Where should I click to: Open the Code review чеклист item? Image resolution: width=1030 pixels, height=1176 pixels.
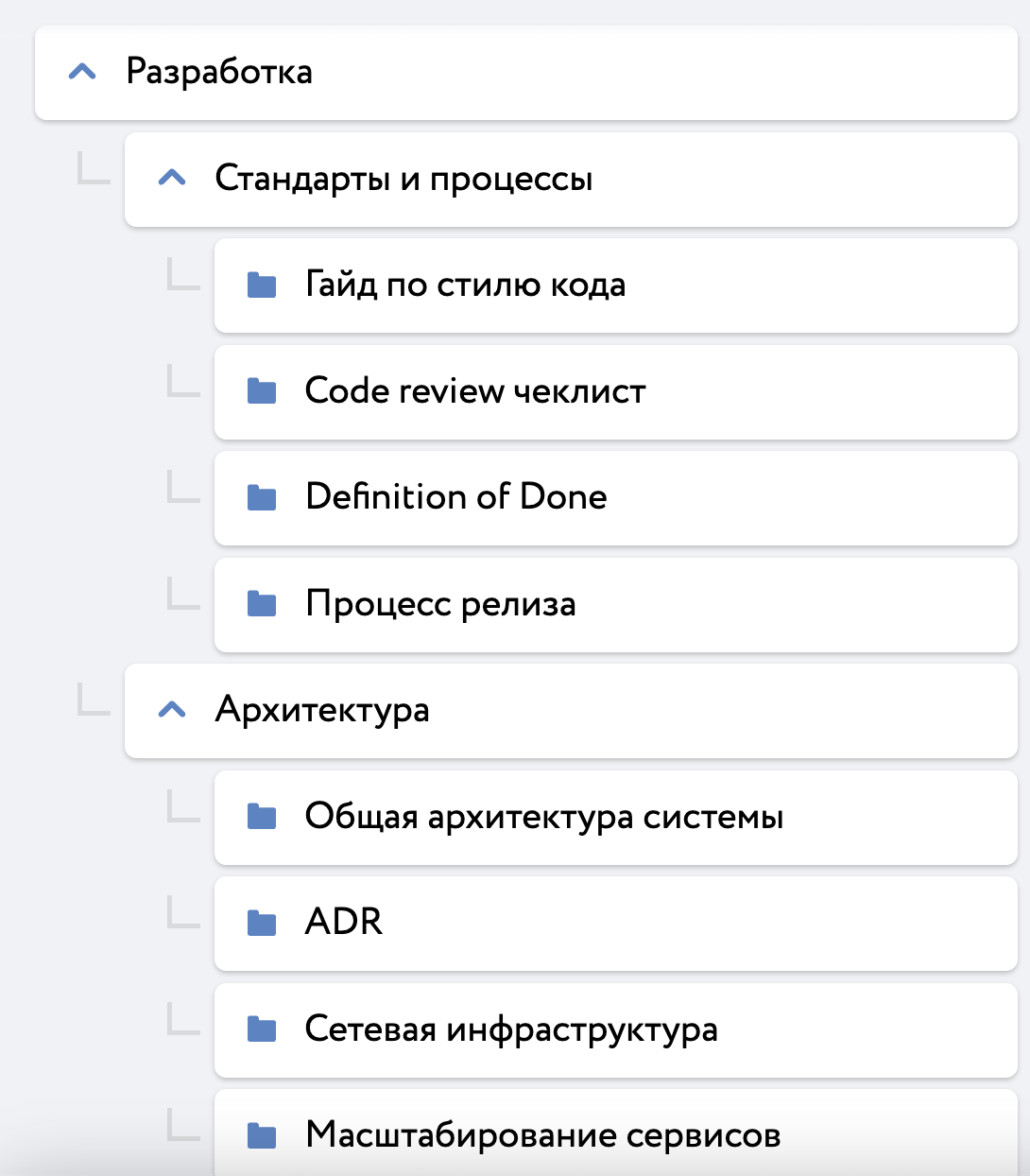[616, 391]
